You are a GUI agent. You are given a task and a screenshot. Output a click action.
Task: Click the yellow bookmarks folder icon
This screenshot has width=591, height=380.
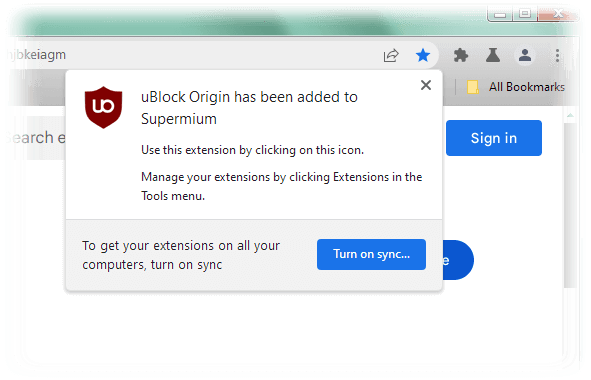473,87
